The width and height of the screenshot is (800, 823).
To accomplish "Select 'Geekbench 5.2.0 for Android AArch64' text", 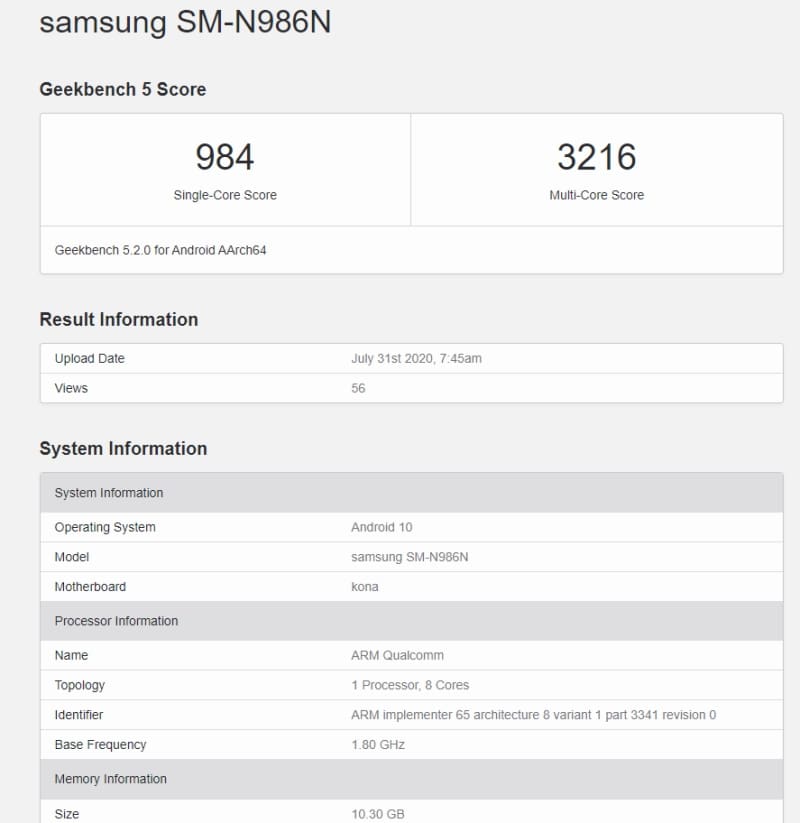I will tap(160, 250).
